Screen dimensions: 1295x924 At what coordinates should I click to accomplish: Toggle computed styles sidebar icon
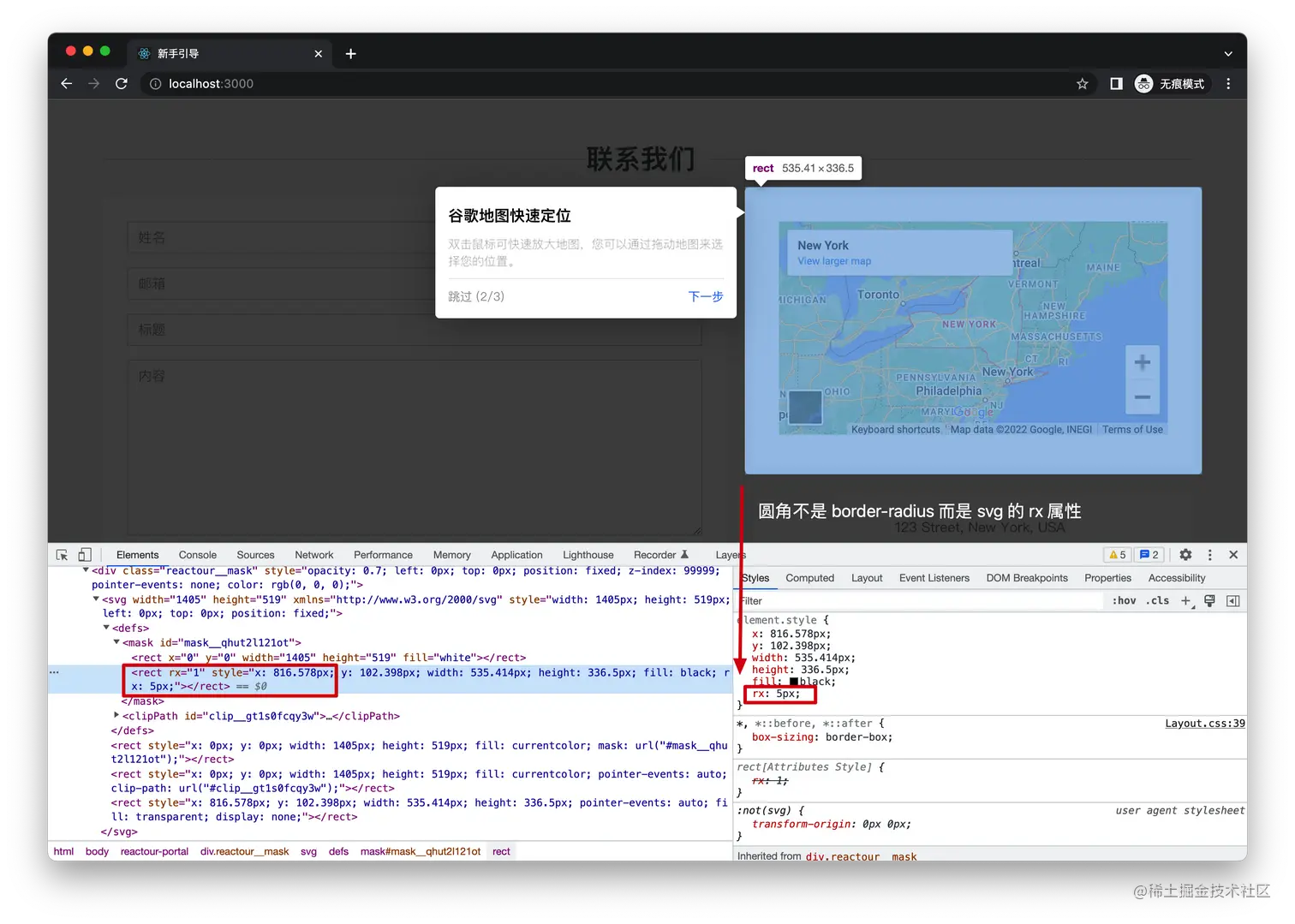click(1233, 601)
